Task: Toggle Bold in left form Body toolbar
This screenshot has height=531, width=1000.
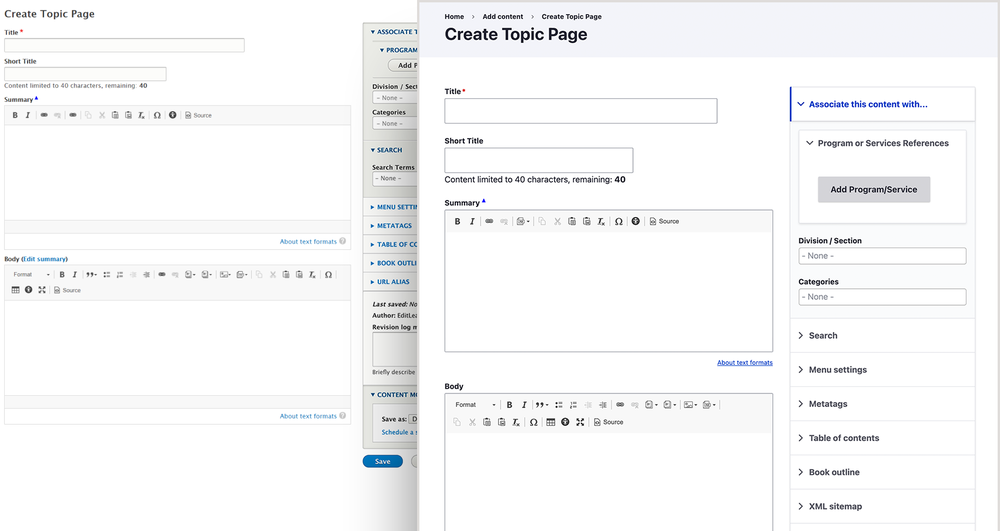Action: coord(62,275)
